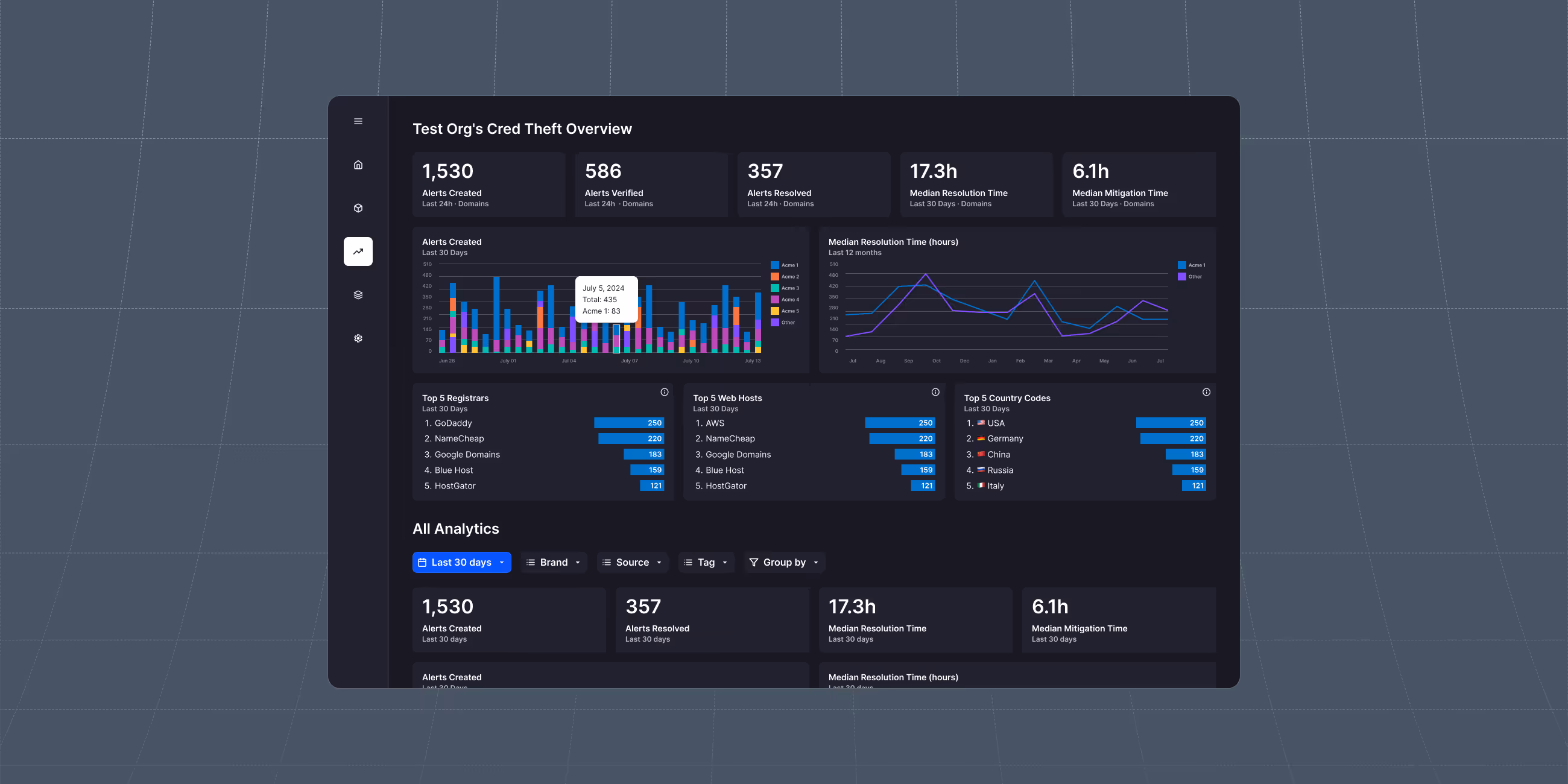Click info icon on Top 5 Registrars

[x=664, y=393]
